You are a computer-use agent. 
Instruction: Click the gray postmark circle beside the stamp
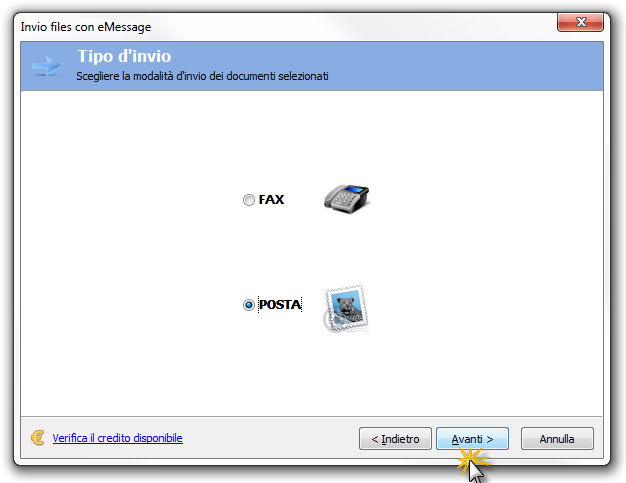333,321
